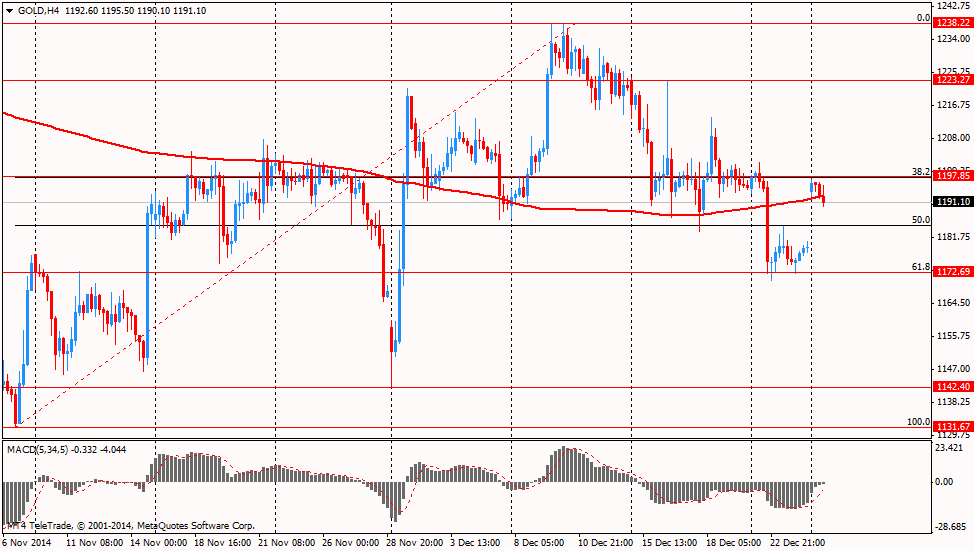Click the 100.0 Fibonacci level label
This screenshot has width=974, height=551.
point(919,422)
